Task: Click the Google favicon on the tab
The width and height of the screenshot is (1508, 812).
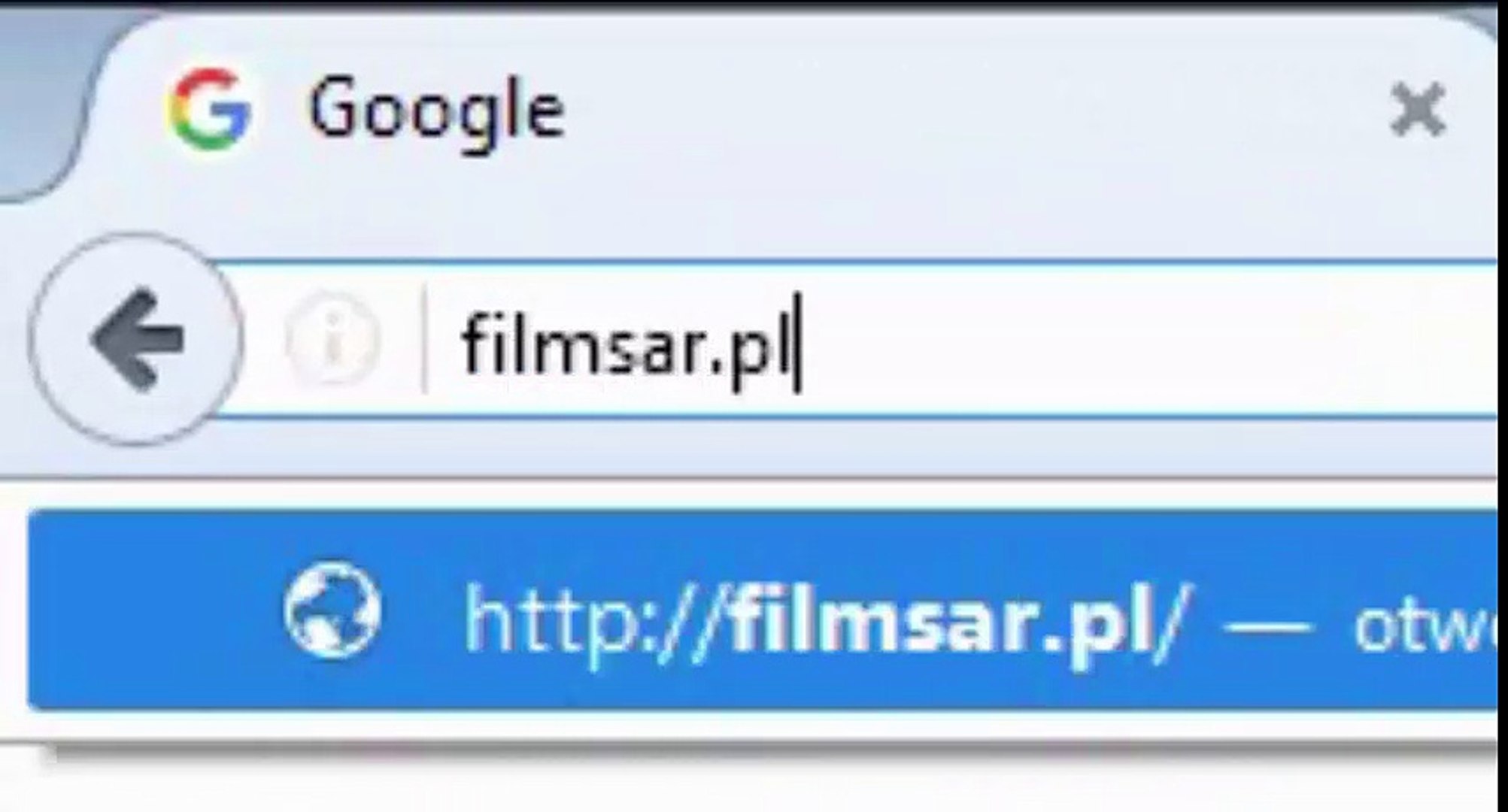Action: (210, 110)
